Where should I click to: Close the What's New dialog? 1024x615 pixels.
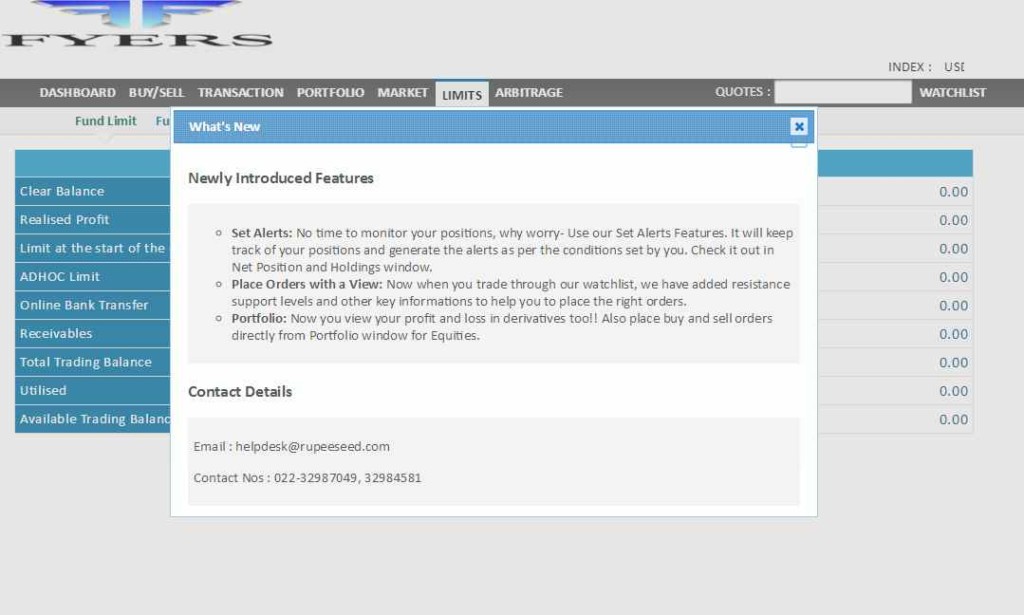pyautogui.click(x=798, y=127)
